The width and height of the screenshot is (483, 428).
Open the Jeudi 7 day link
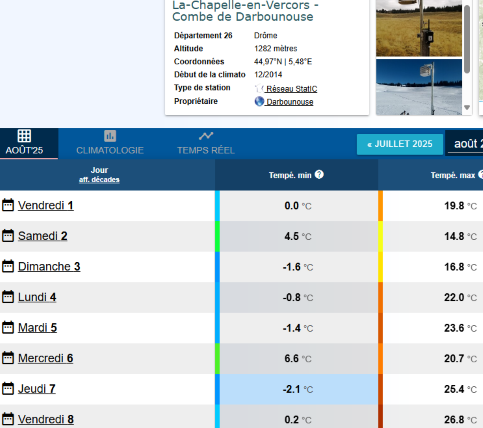point(37,389)
